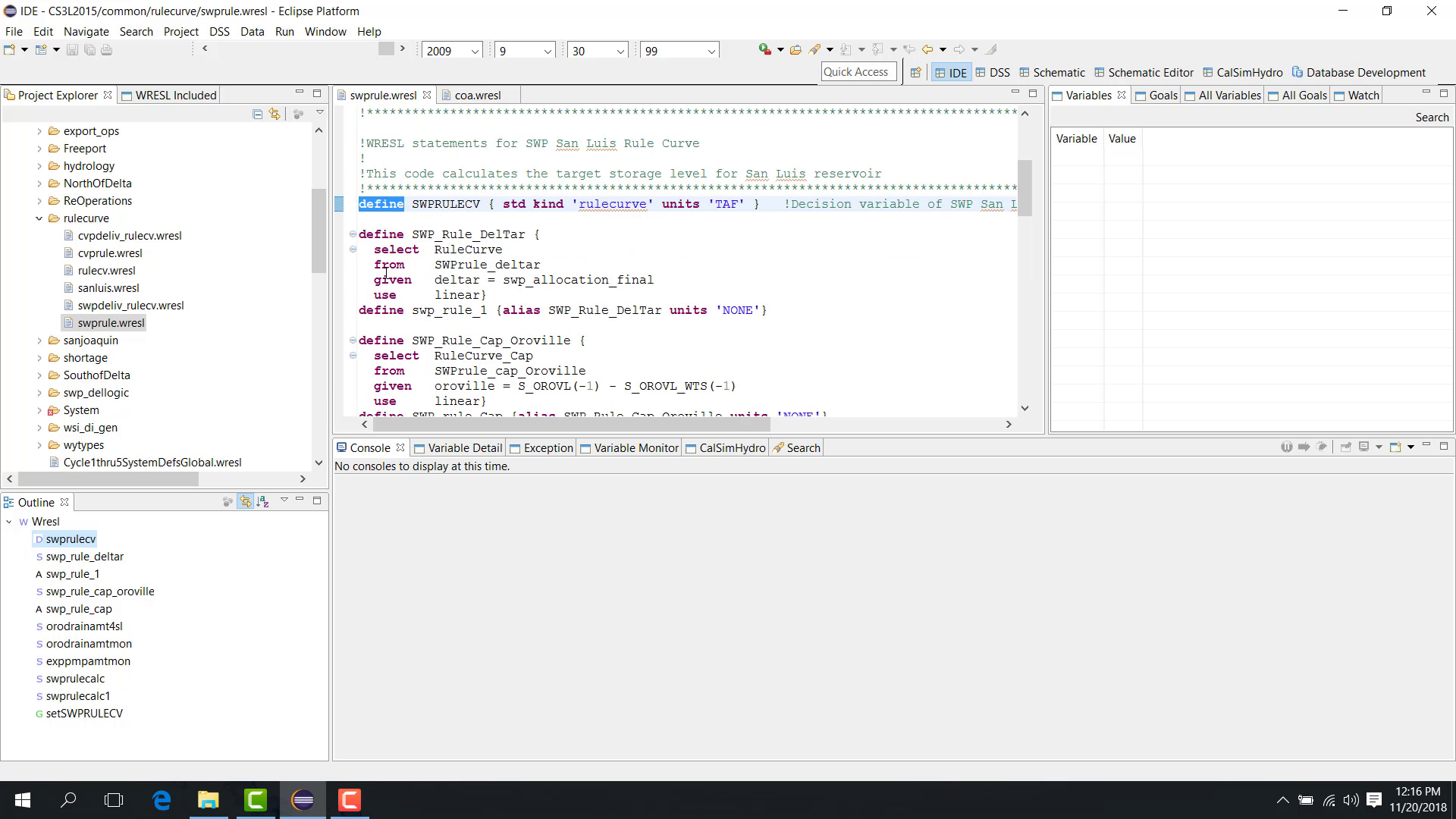This screenshot has height=819, width=1456.
Task: Click the Project Explorer vertical scrollbar thumb
Action: (318, 231)
